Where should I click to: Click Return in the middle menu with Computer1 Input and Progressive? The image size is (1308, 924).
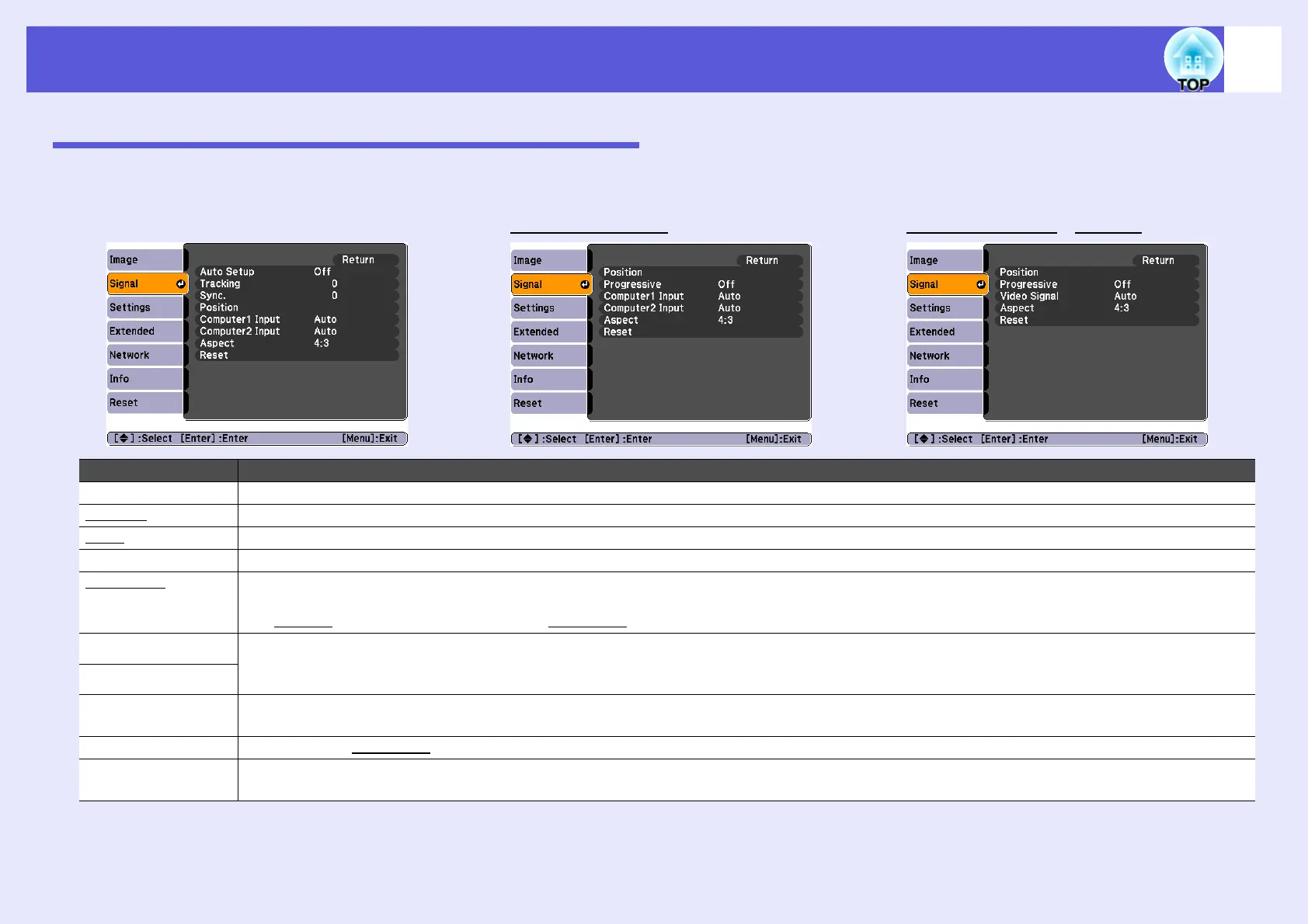pos(769,261)
